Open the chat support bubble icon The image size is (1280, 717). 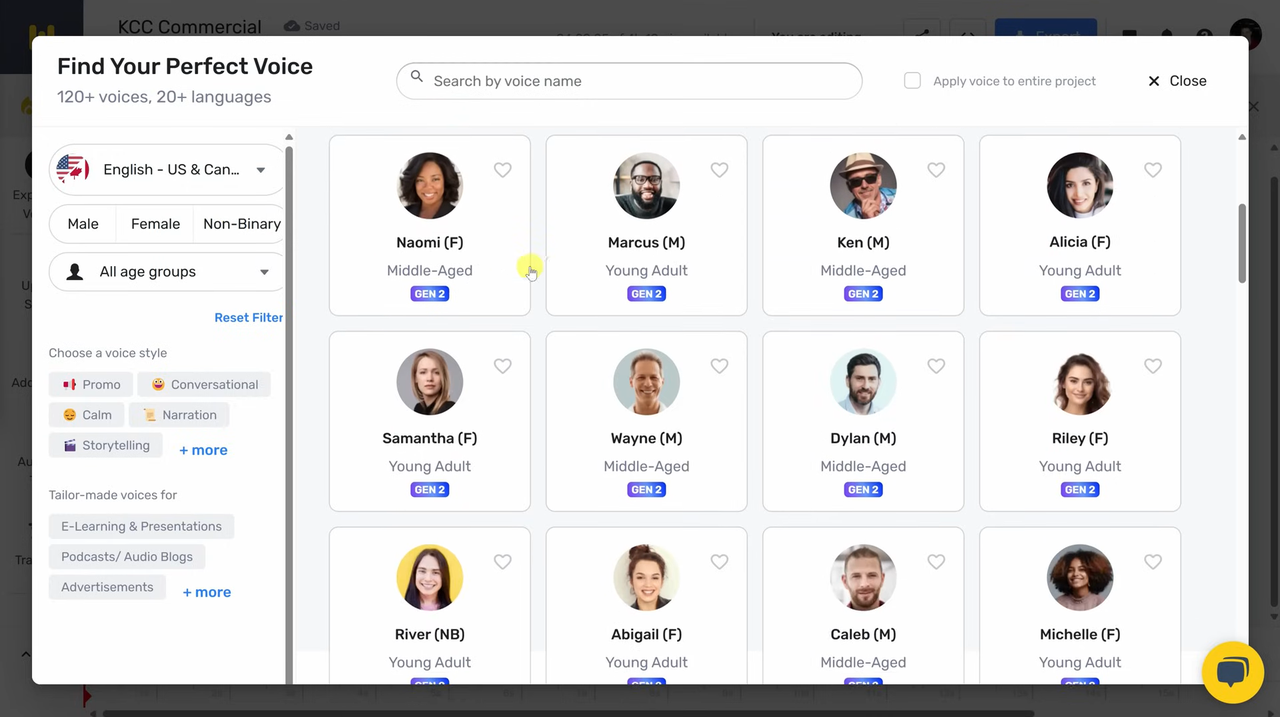click(x=1232, y=672)
